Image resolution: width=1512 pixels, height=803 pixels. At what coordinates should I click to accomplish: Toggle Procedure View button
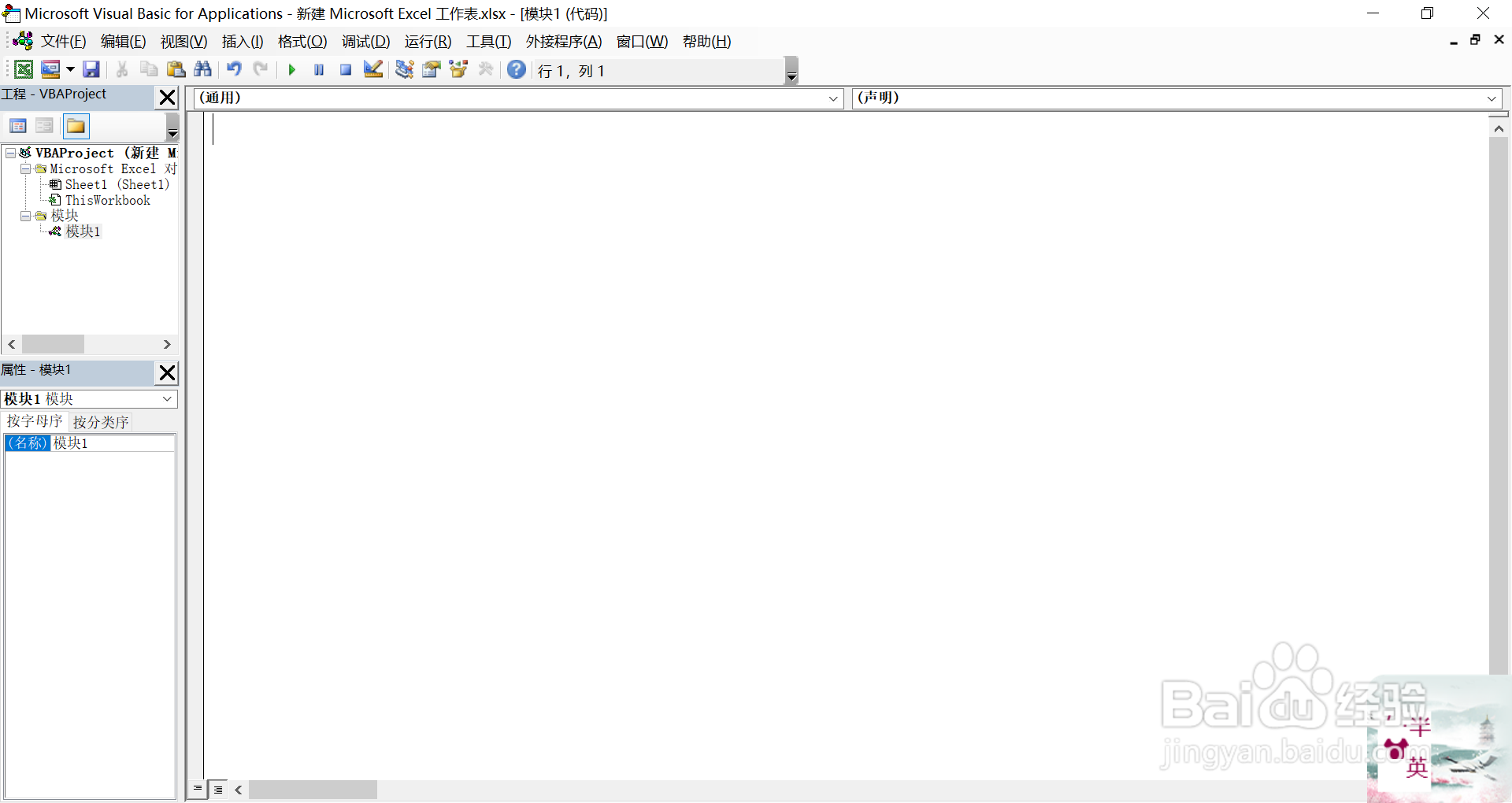[x=198, y=789]
